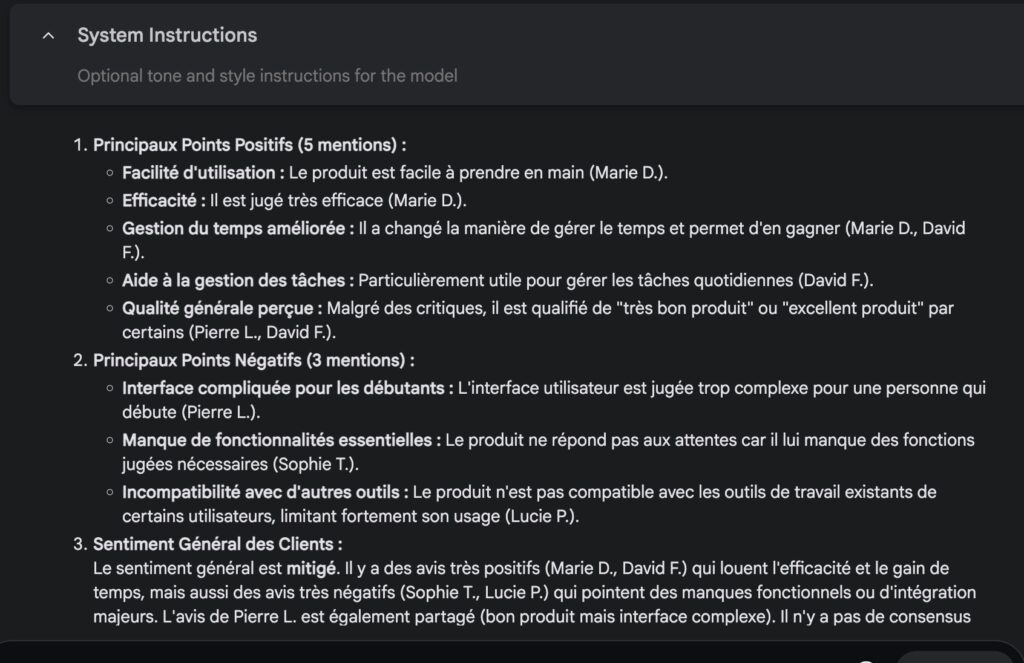The width and height of the screenshot is (1024, 663).
Task: Click the Gestion du temps améliorée label
Action: [238, 229]
